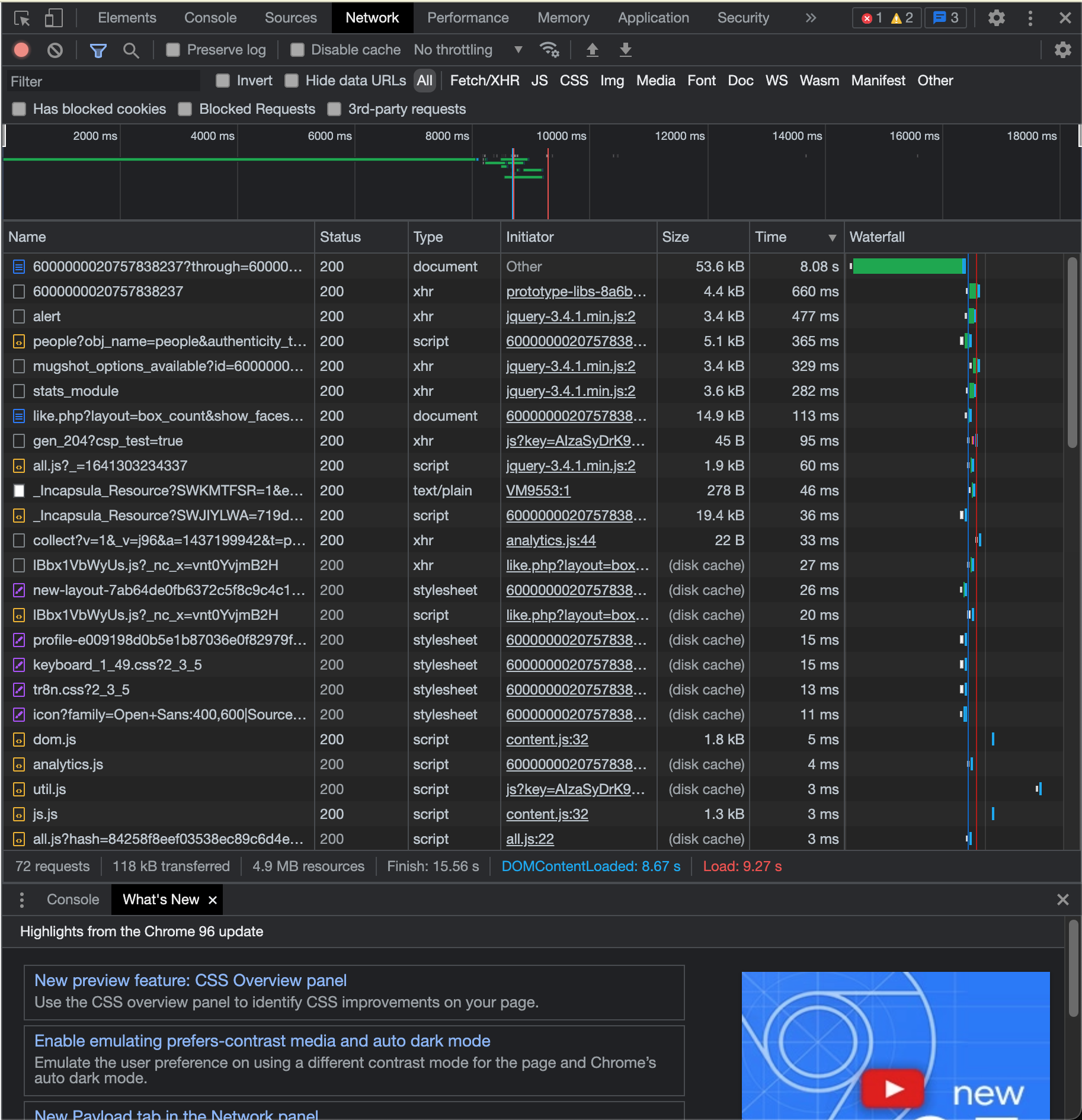Filter requests by Fetch/XHR type
1082x1120 pixels.
tap(484, 81)
